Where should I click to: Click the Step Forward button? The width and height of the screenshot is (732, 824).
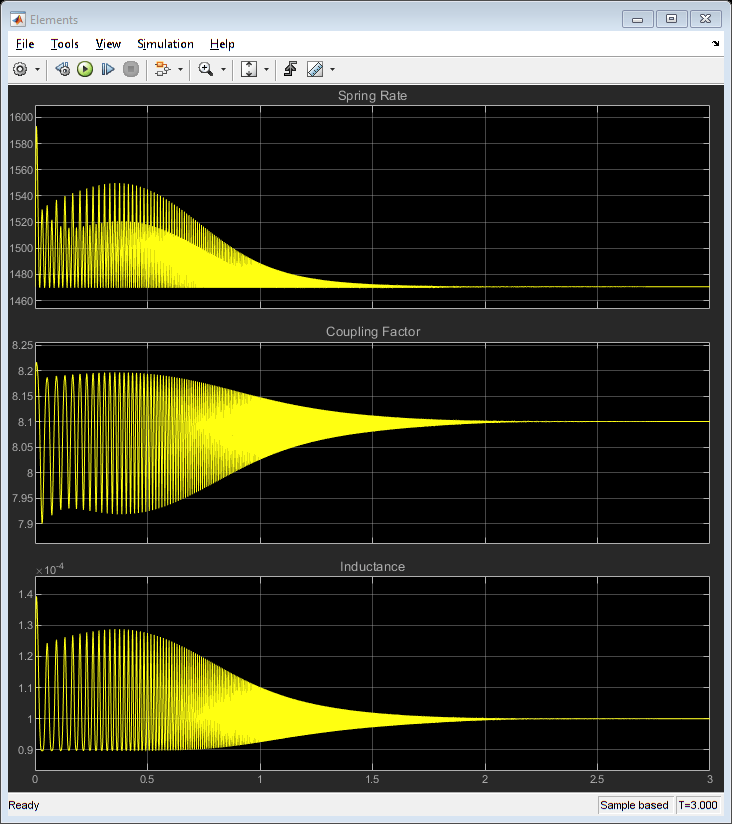click(x=108, y=69)
